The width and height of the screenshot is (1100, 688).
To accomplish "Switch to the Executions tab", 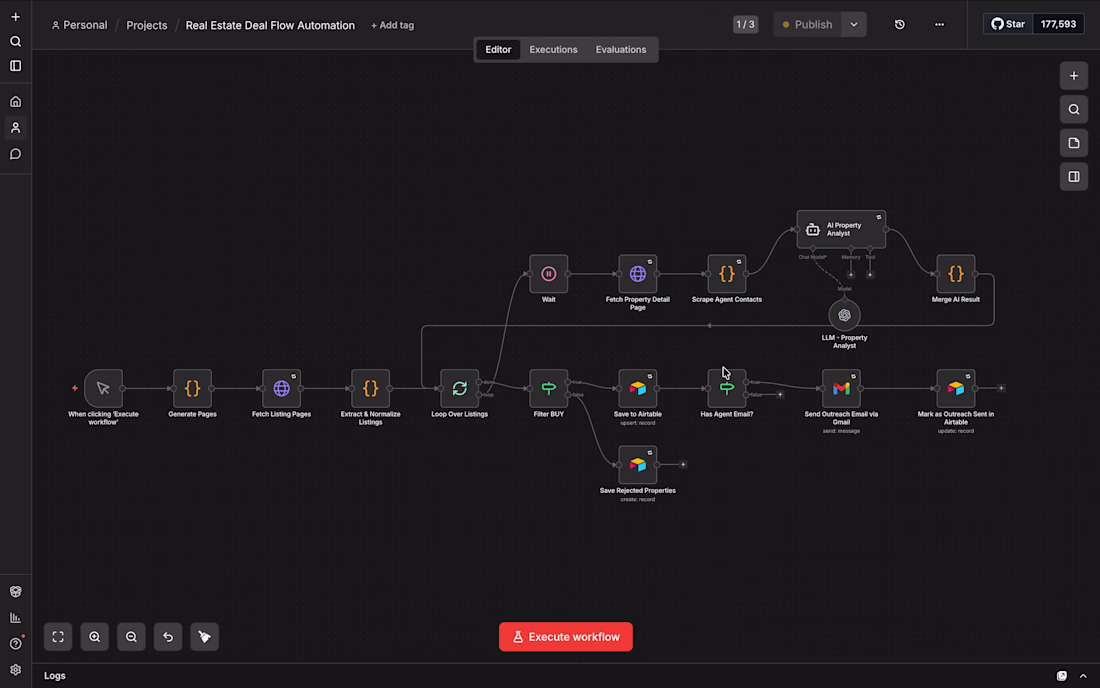I will click(554, 50).
